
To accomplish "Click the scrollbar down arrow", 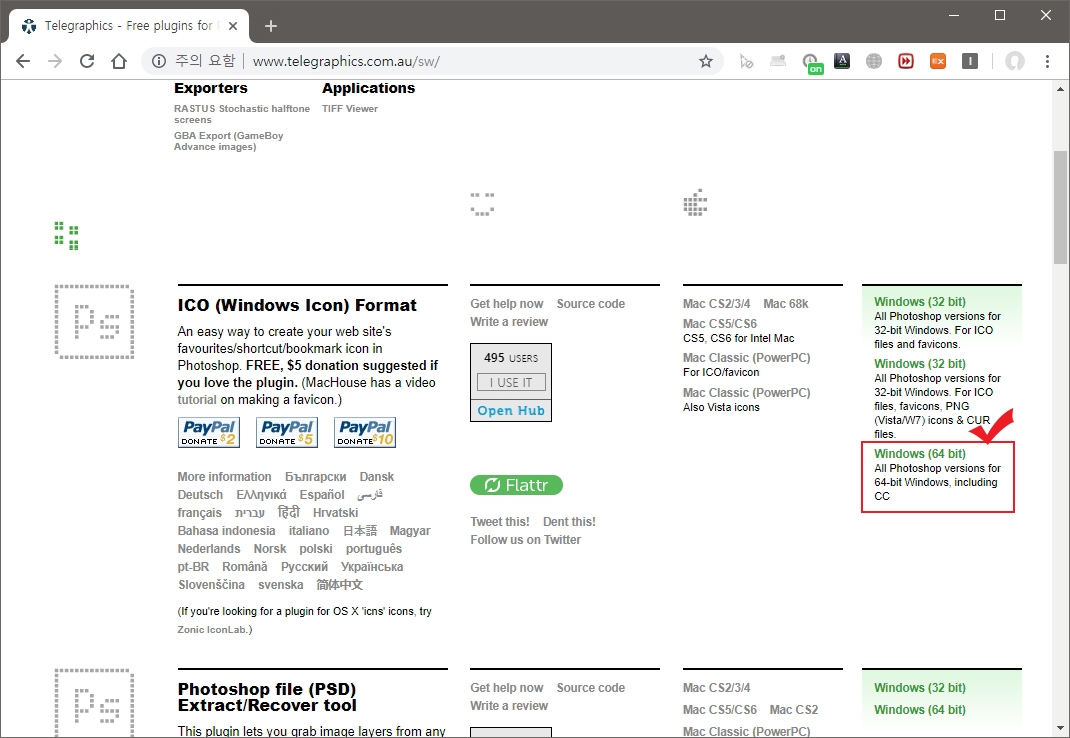I will [1060, 728].
